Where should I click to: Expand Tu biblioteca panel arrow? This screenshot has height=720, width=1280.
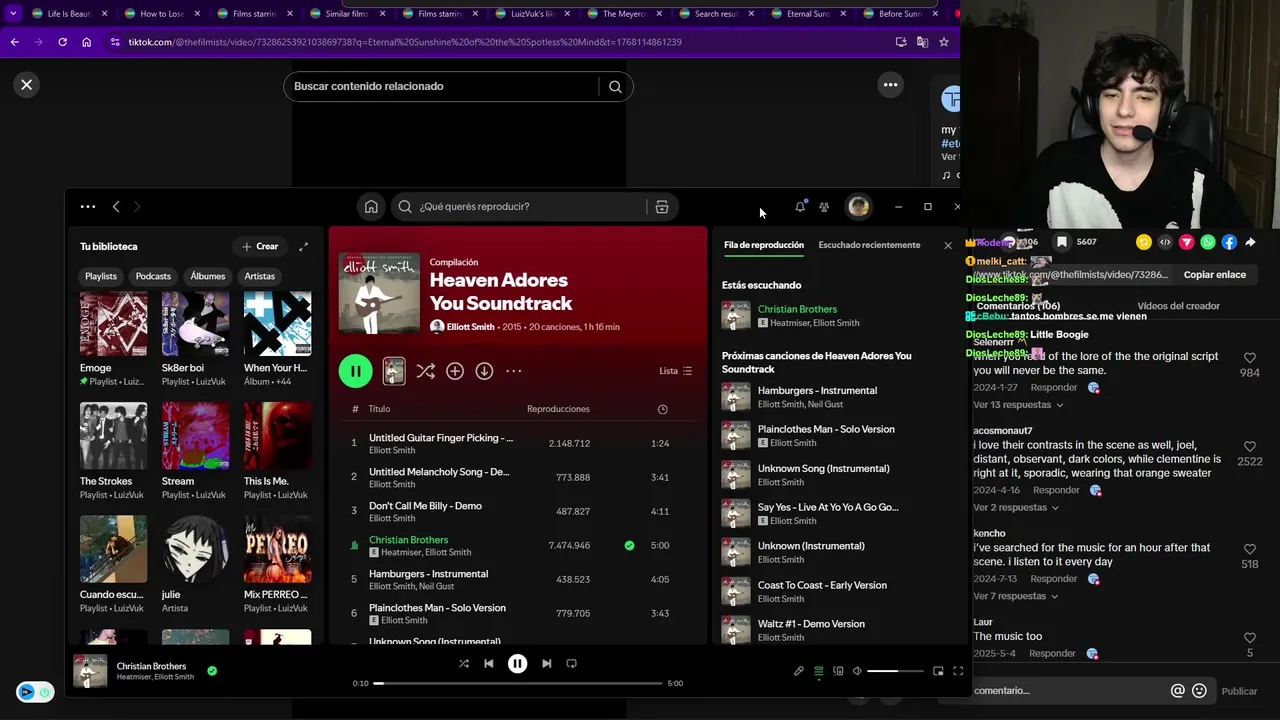tap(303, 246)
